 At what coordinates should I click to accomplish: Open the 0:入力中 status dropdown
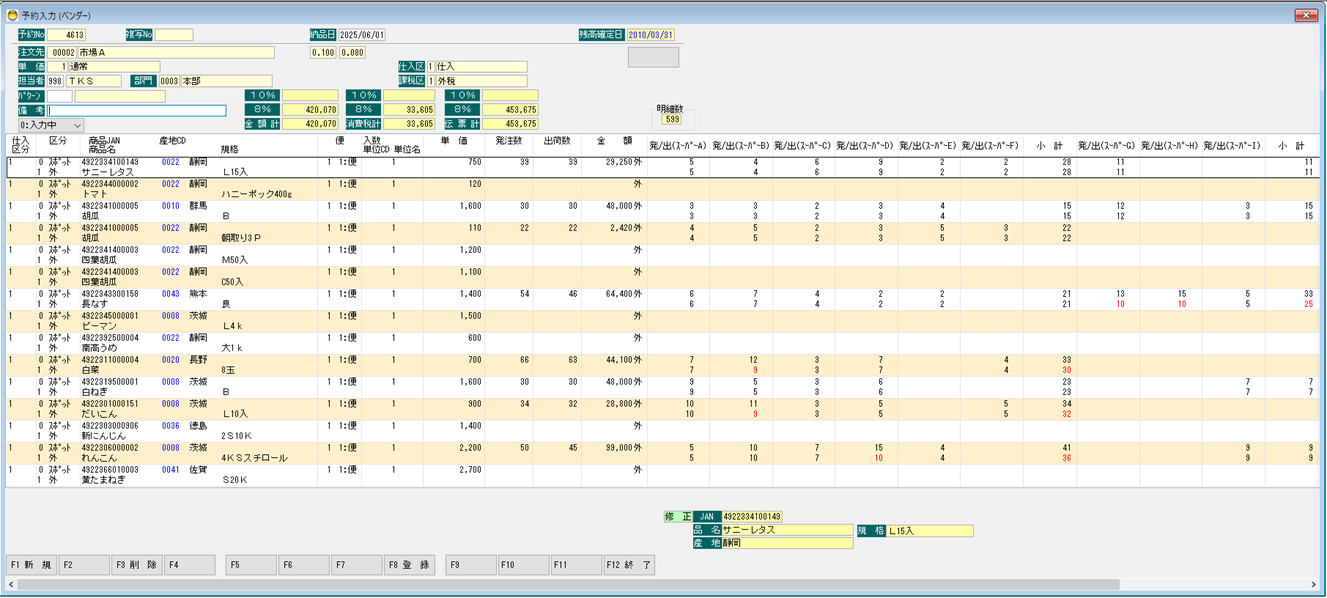51,126
